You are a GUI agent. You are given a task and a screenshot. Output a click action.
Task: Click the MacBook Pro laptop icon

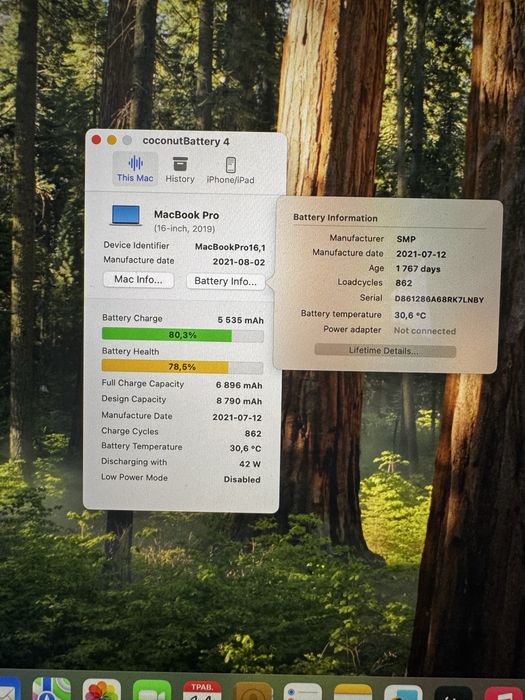click(126, 215)
